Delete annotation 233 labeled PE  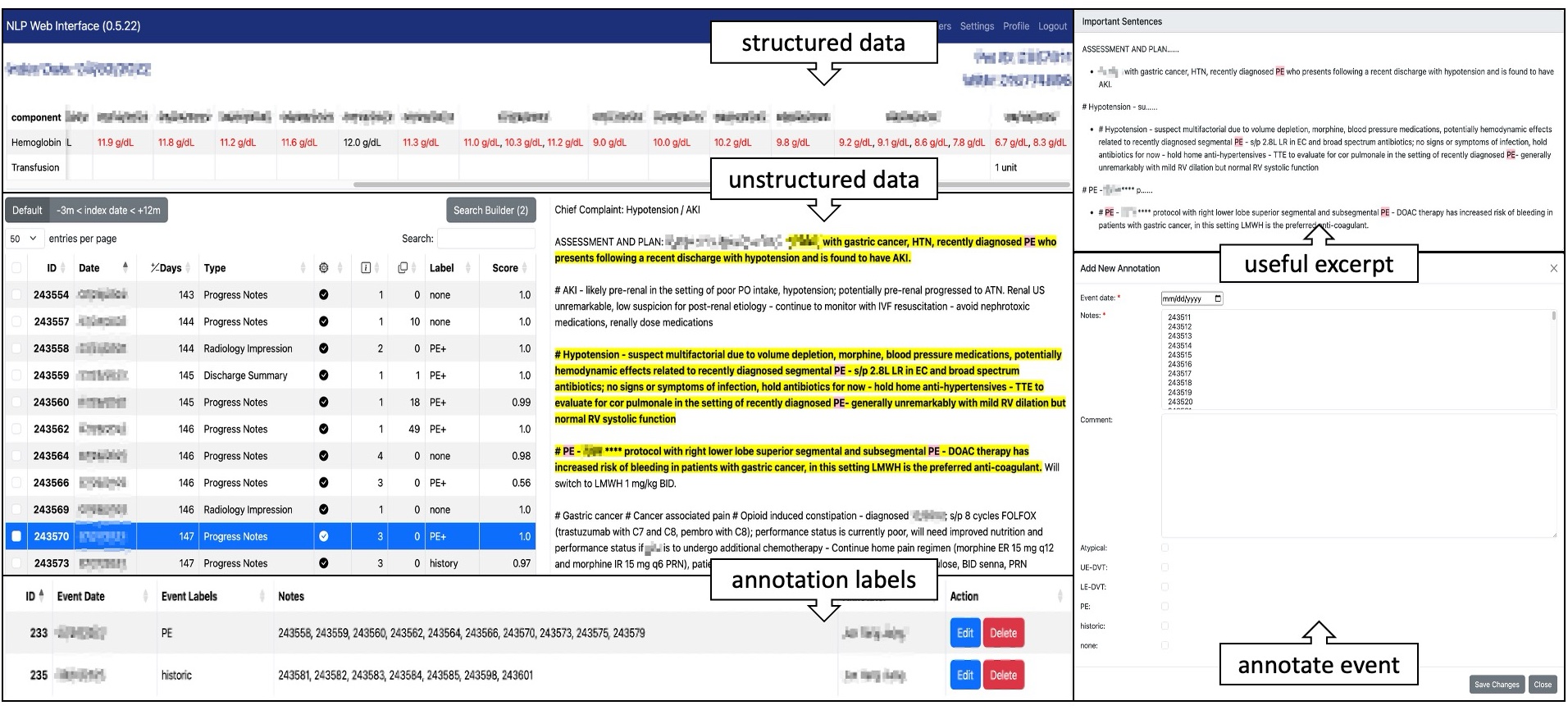[x=1003, y=633]
